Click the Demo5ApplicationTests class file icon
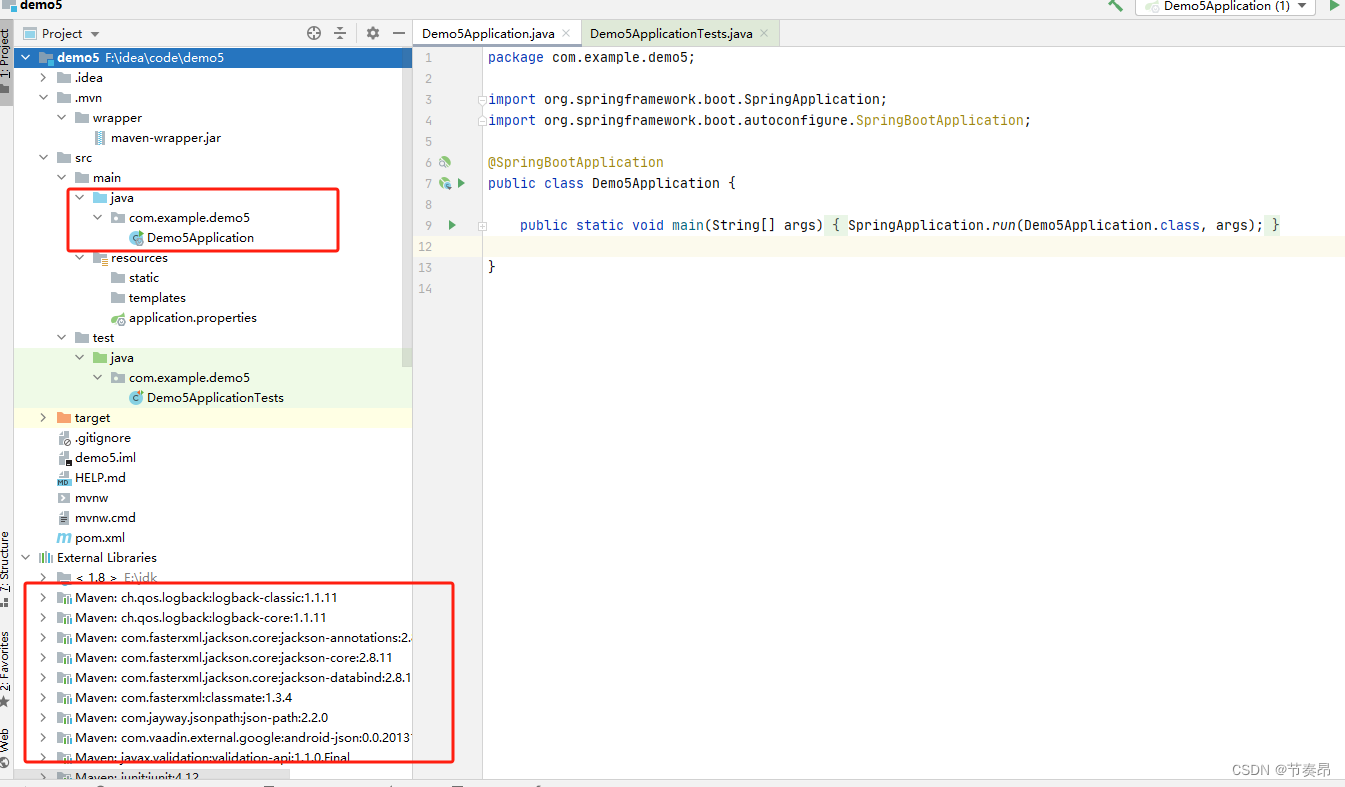 click(137, 398)
